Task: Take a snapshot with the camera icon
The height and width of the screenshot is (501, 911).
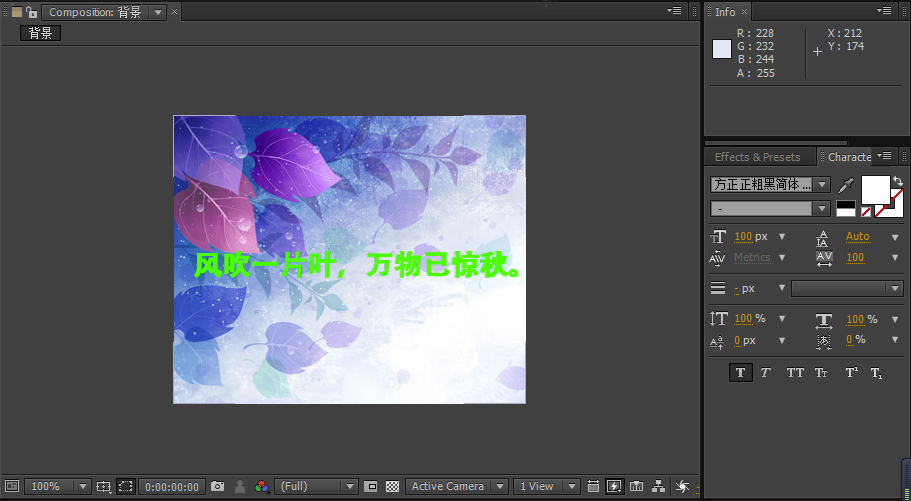Action: [218, 487]
